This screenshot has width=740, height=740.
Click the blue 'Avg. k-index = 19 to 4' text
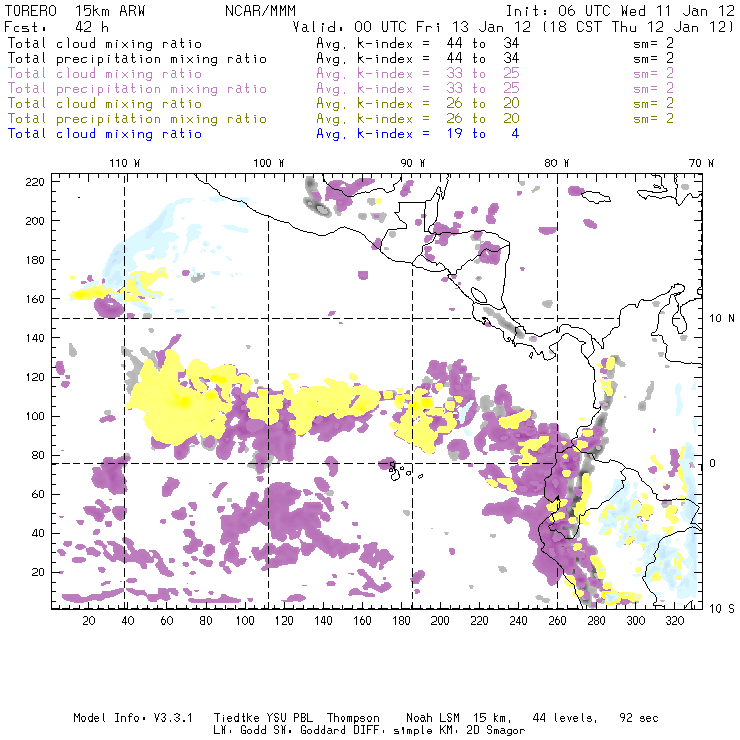(418, 134)
